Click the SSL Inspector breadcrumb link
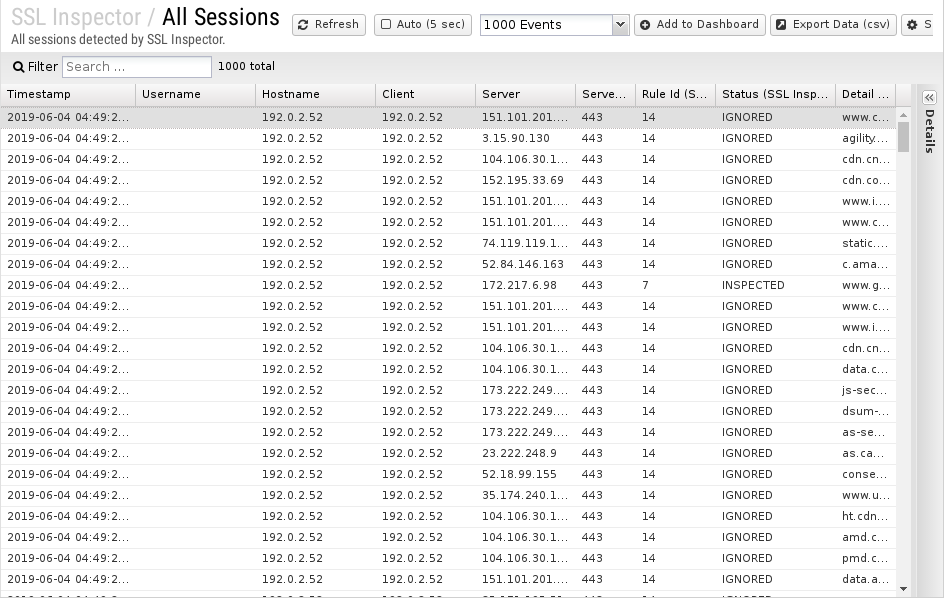This screenshot has width=944, height=598. coord(76,17)
